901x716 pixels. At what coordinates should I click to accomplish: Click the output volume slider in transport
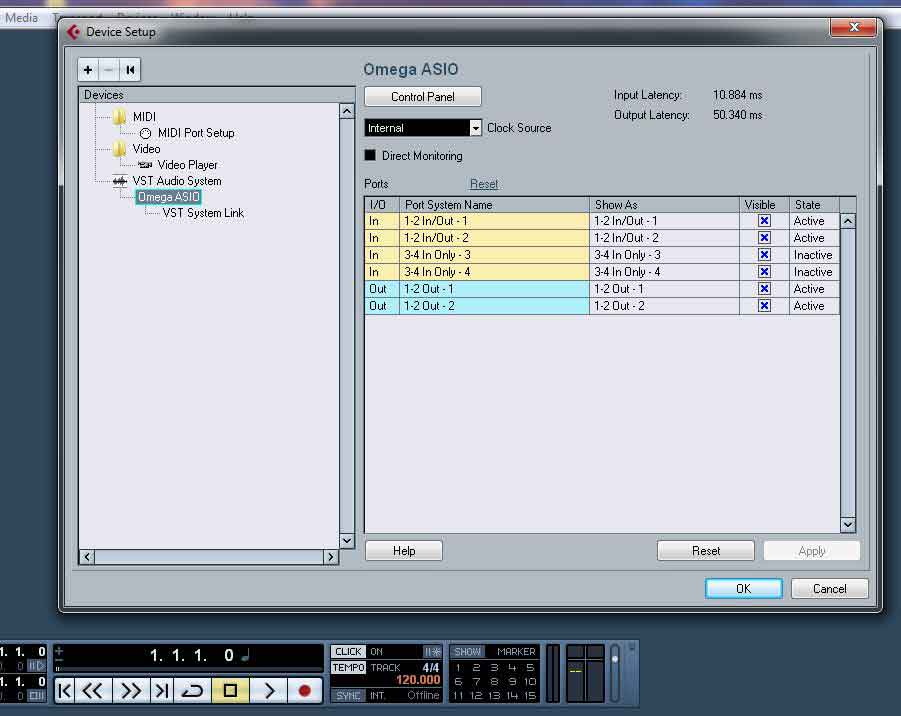(x=614, y=673)
